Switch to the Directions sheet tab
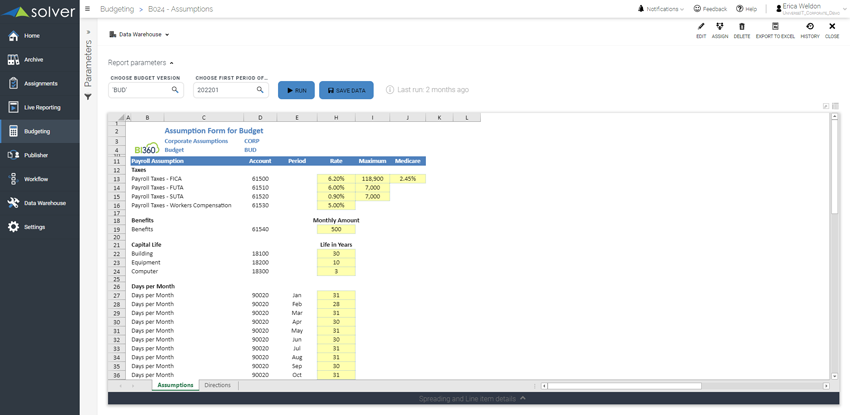850x415 pixels. click(217, 385)
